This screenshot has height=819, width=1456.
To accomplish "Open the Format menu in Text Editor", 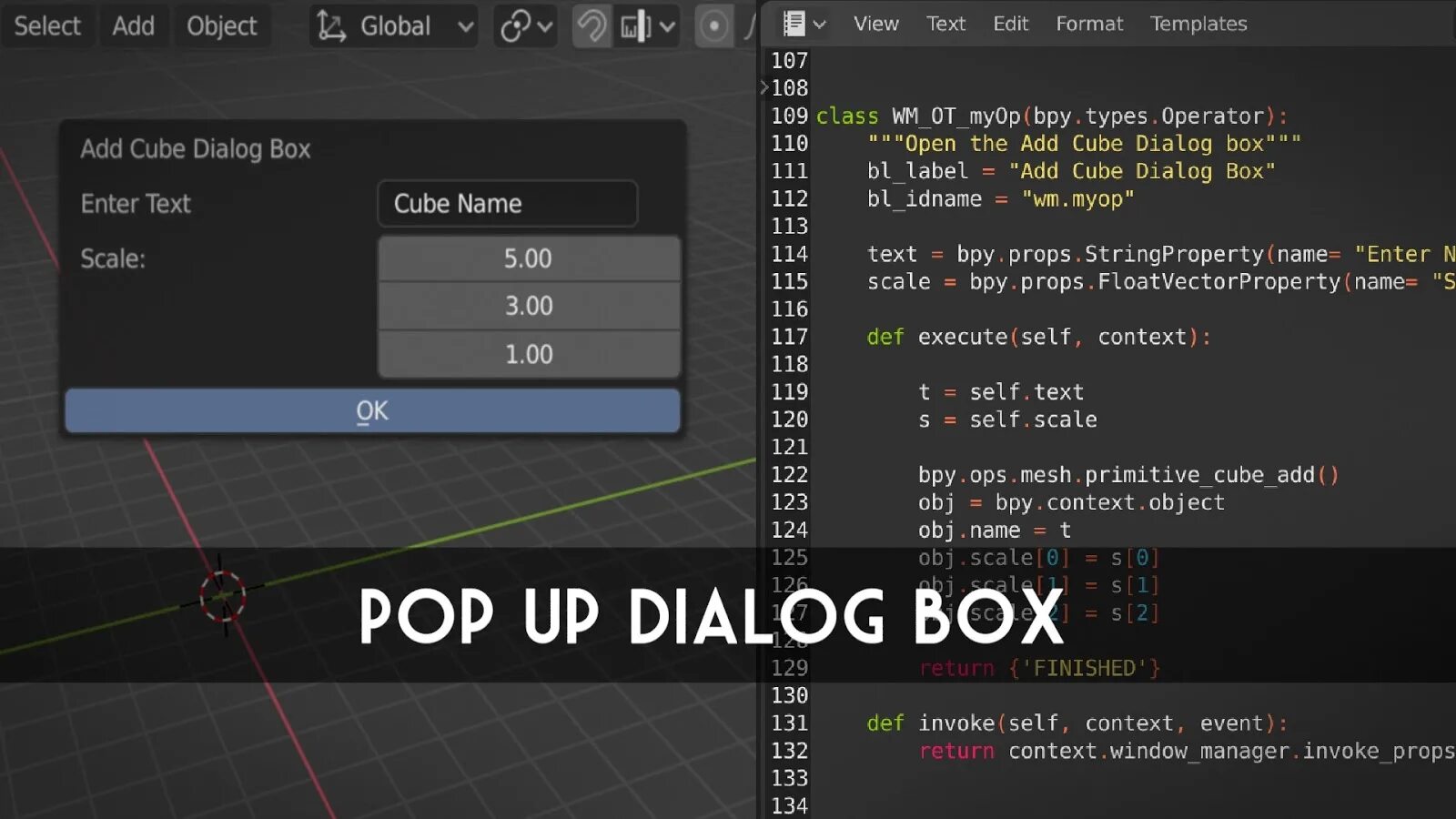I will 1089,24.
